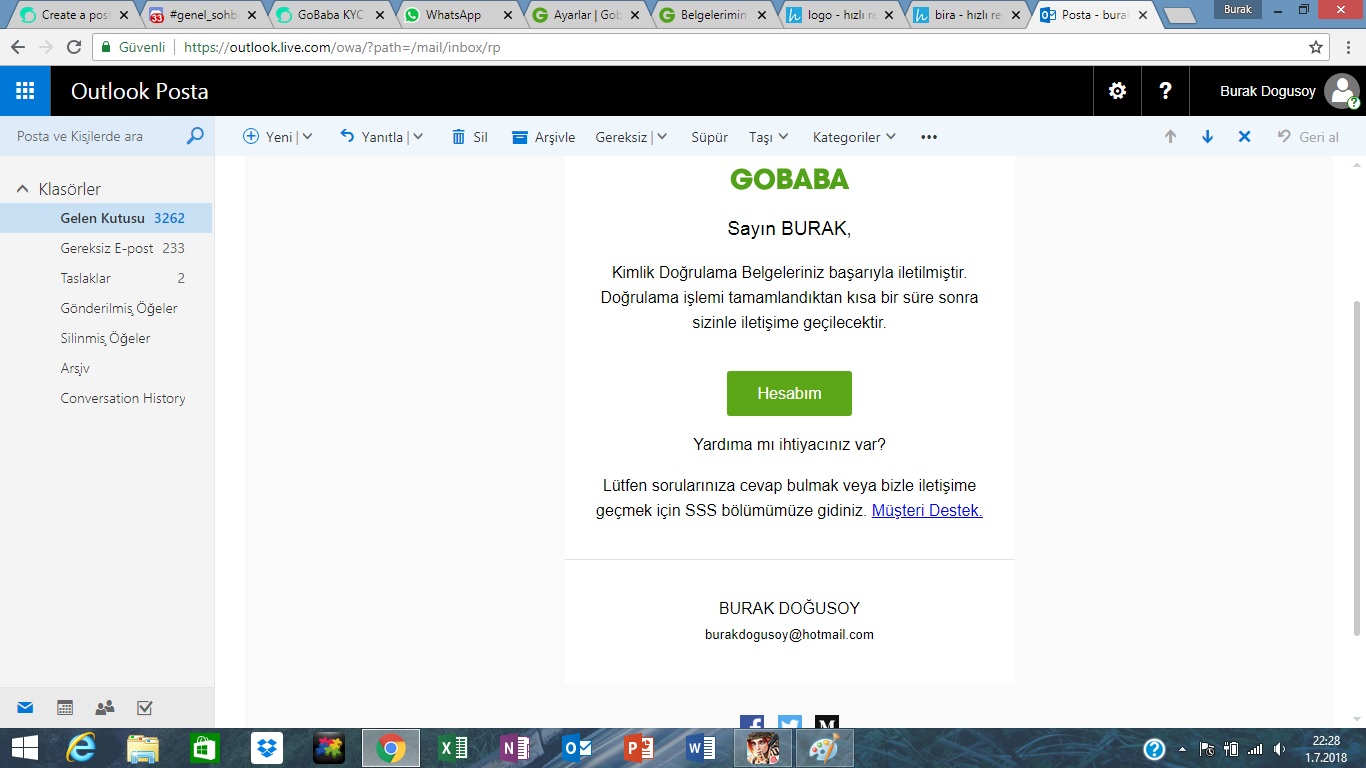Open Taslaklar folder
1366x768 pixels.
106,278
